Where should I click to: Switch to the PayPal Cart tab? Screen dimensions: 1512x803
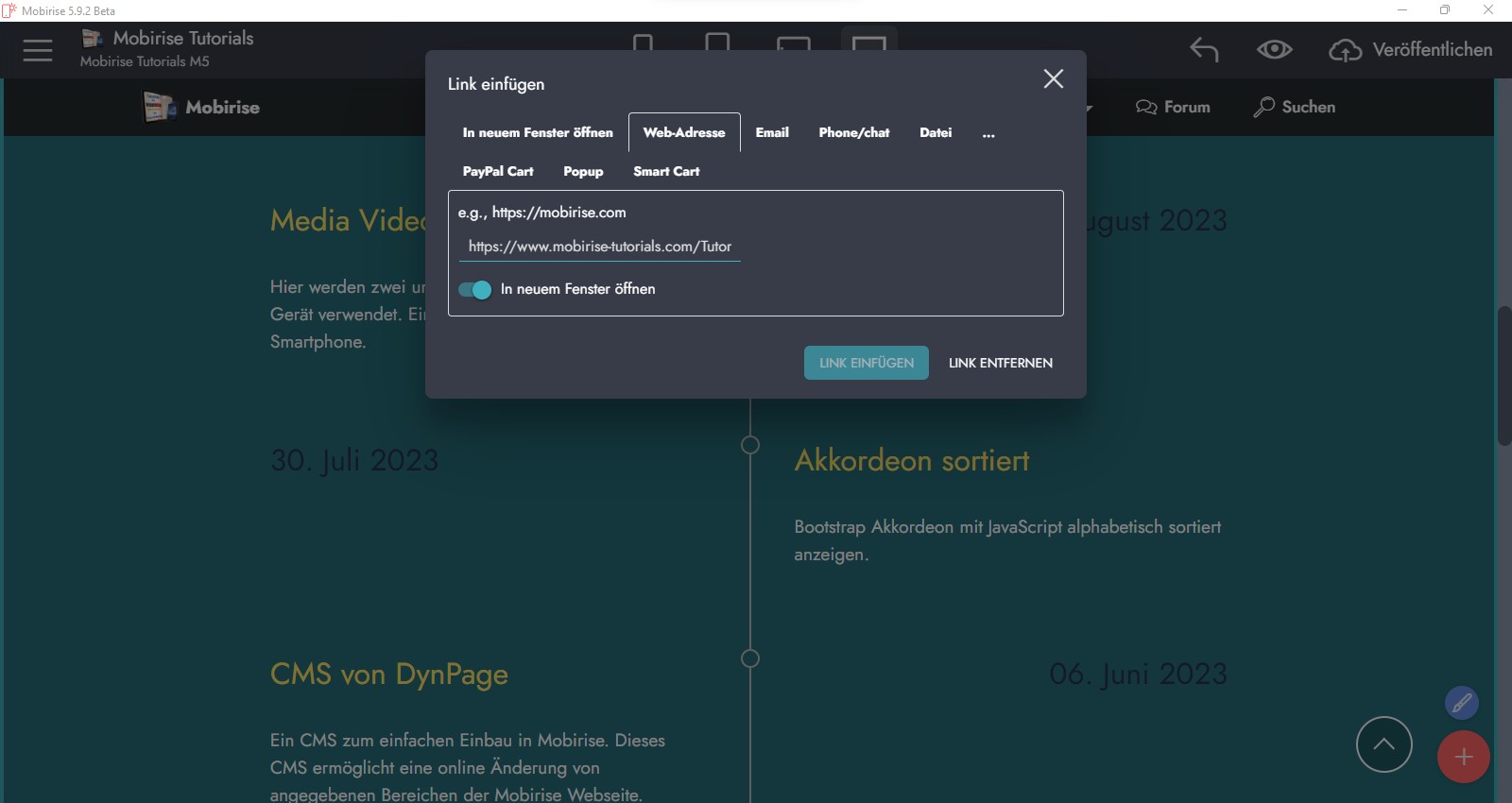498,171
